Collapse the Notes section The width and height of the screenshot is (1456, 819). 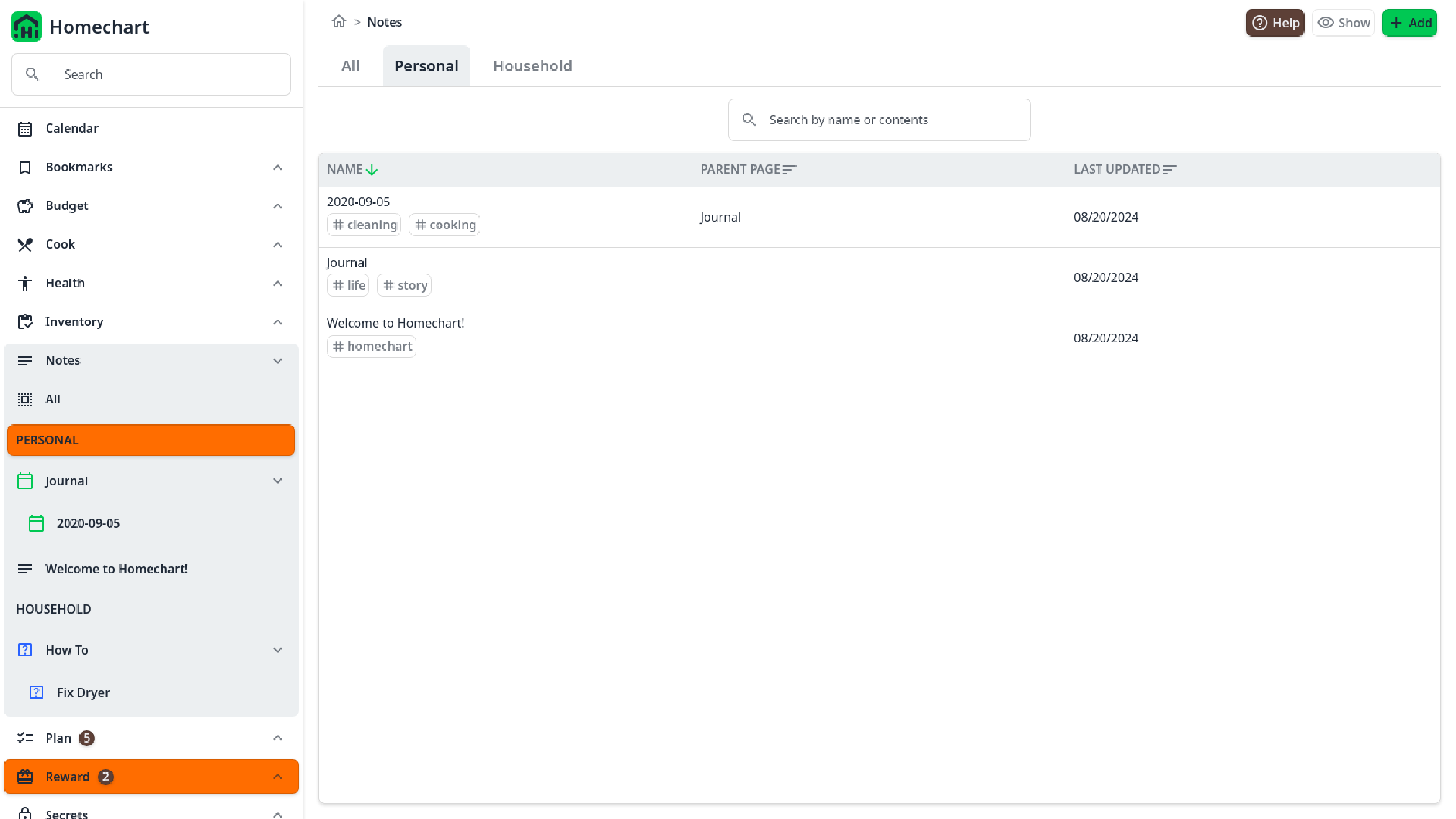pos(277,360)
